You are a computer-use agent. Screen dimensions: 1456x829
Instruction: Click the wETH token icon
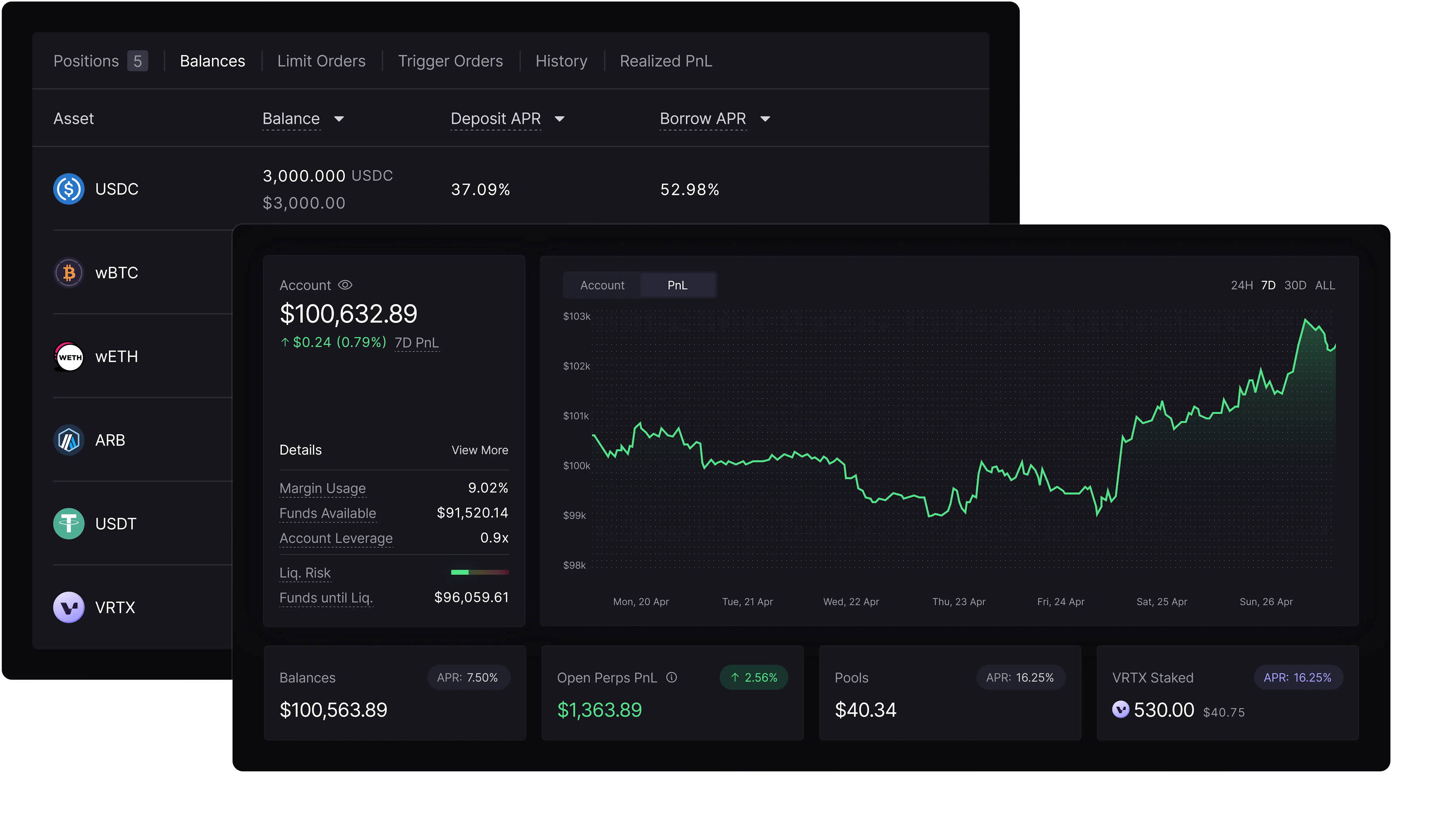(68, 356)
